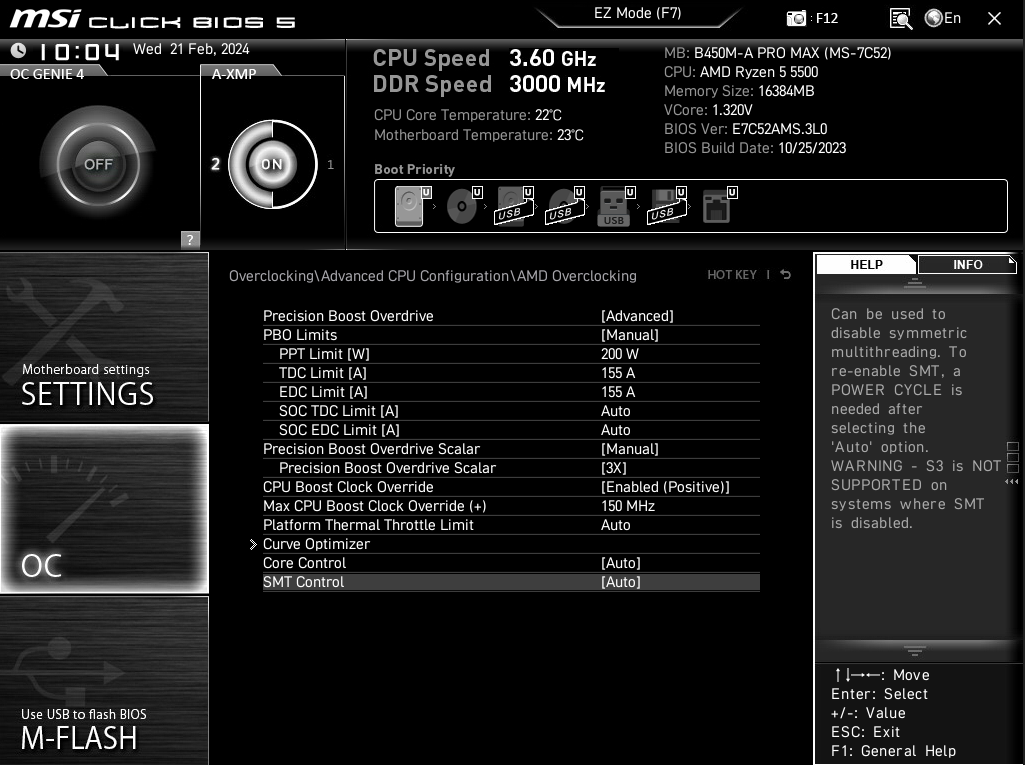Viewport: 1025px width, 765px height.
Task: Click the Core Control row label
Action: coord(304,563)
